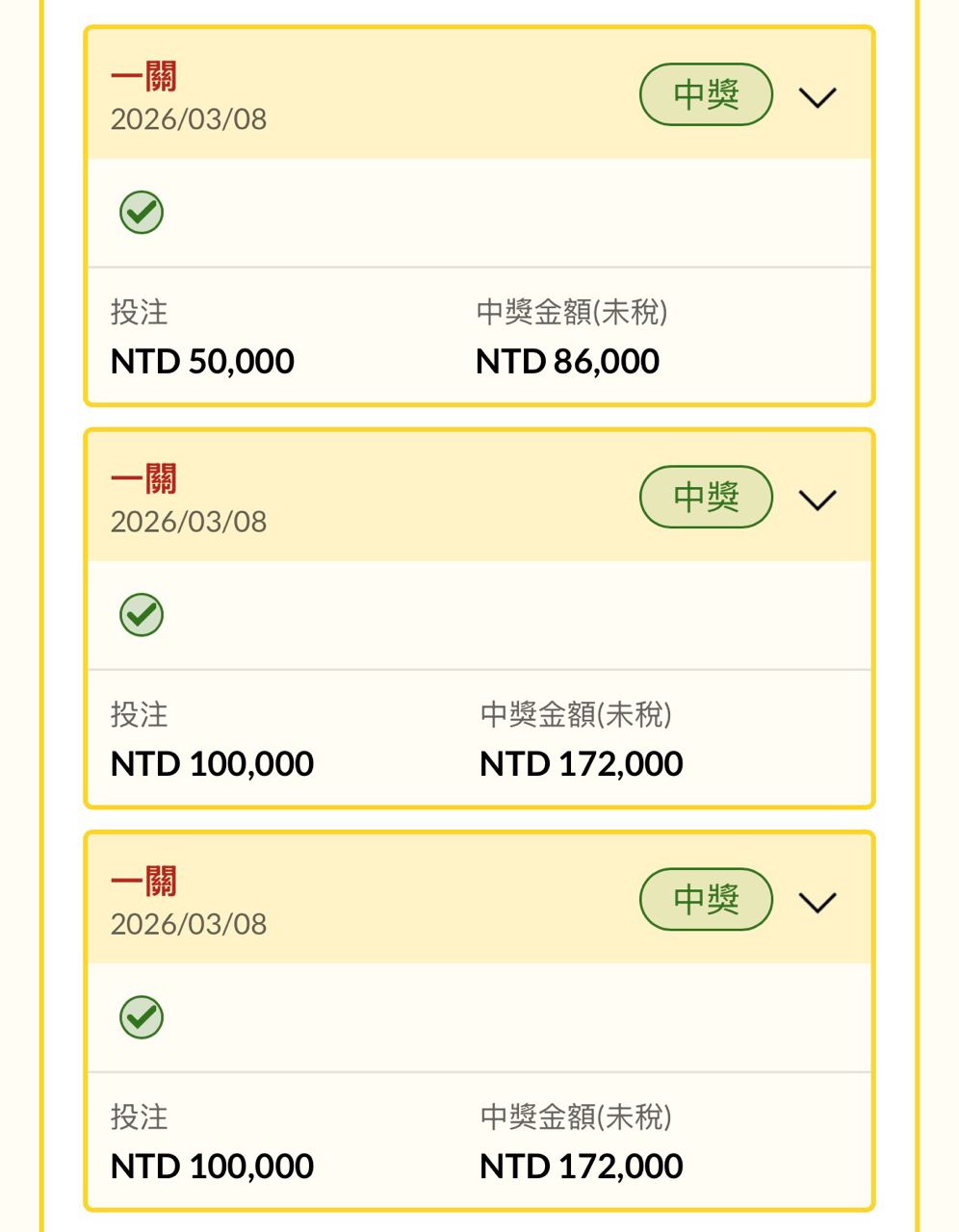Click the green checkmark in the NTD 50,000 bet card
The height and width of the screenshot is (1232, 959).
pyautogui.click(x=142, y=213)
